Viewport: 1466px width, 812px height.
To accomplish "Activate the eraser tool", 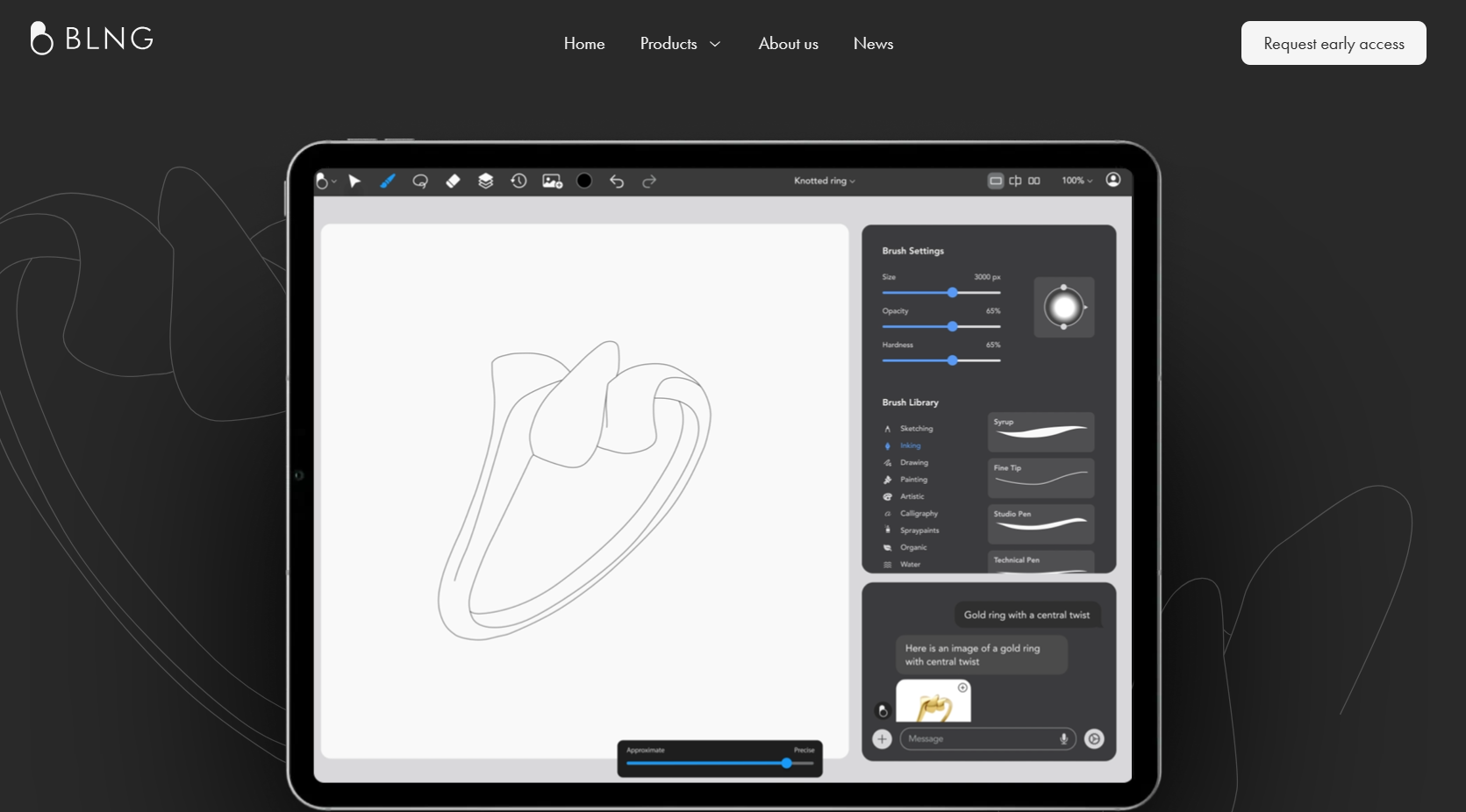I will (x=453, y=181).
